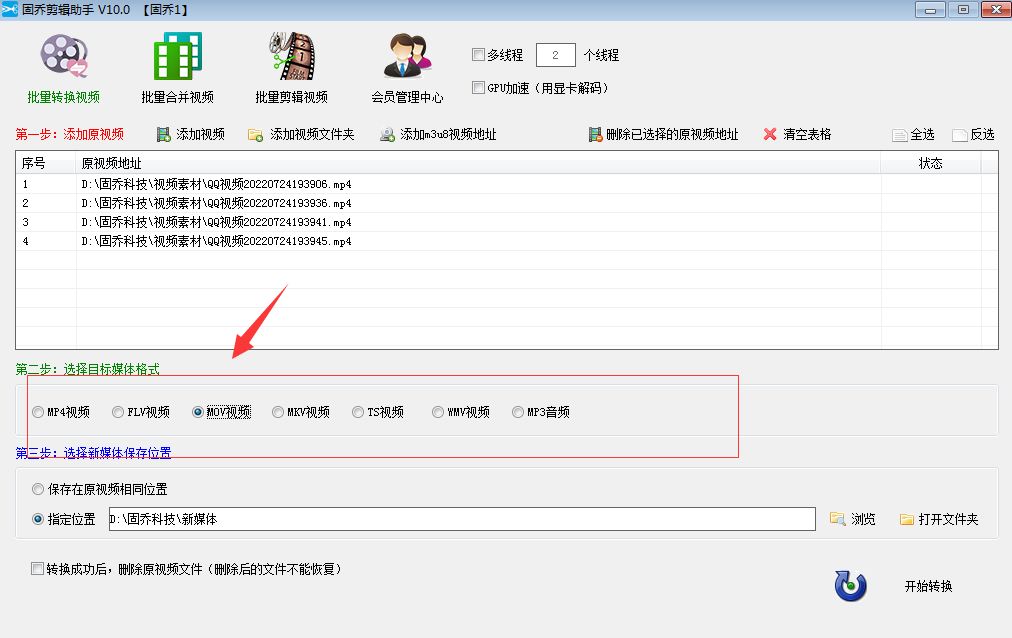Select MOV视频 format radio button
The height and width of the screenshot is (638, 1012).
198,412
